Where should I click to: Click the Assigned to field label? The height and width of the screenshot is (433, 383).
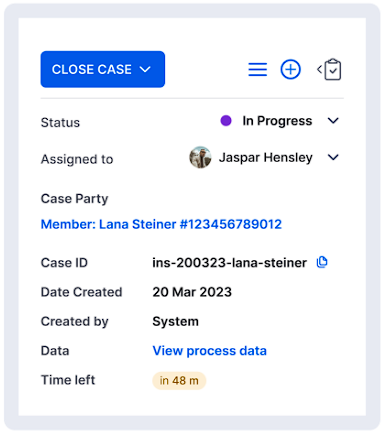point(77,159)
